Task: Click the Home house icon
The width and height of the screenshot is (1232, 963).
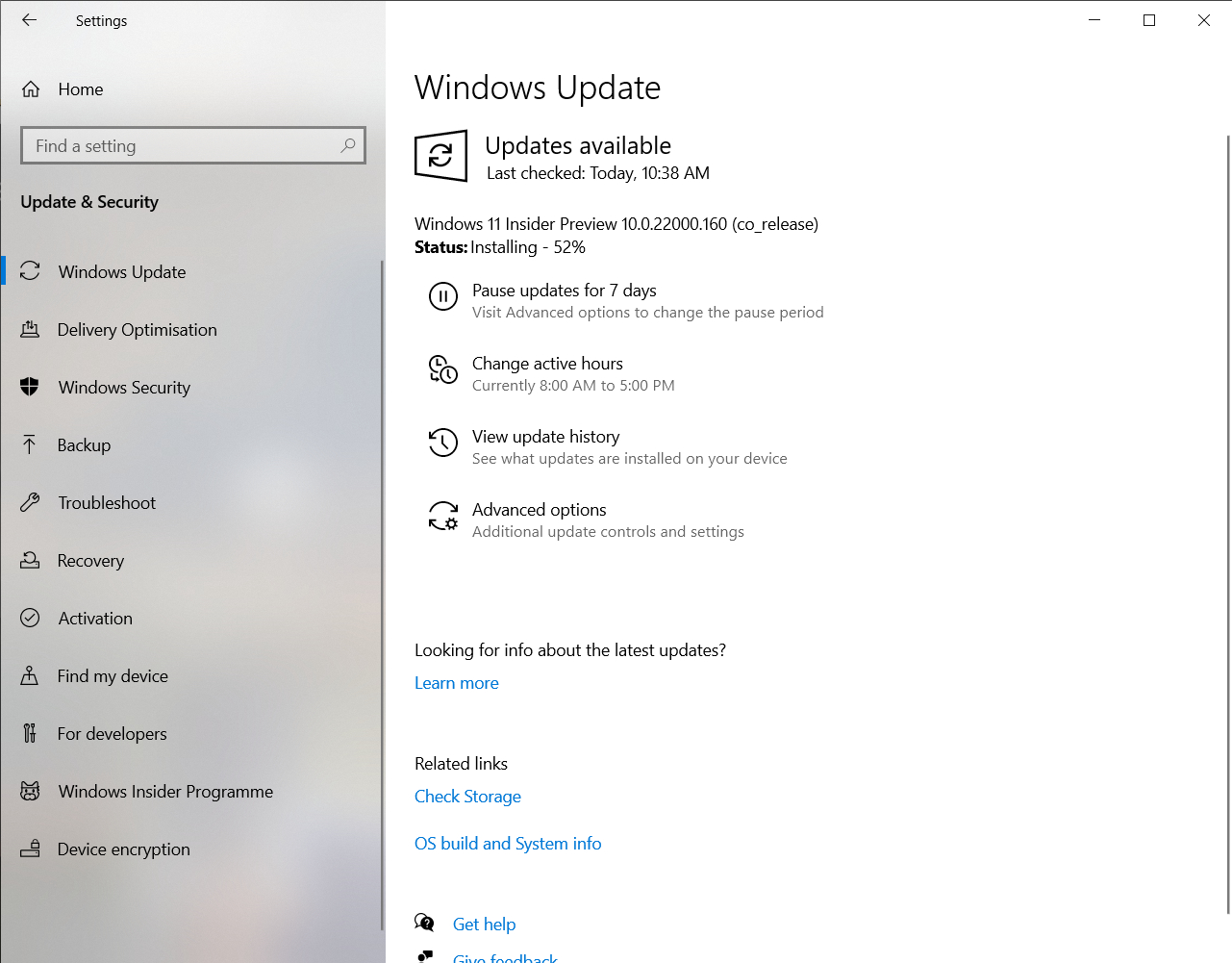Action: point(31,89)
